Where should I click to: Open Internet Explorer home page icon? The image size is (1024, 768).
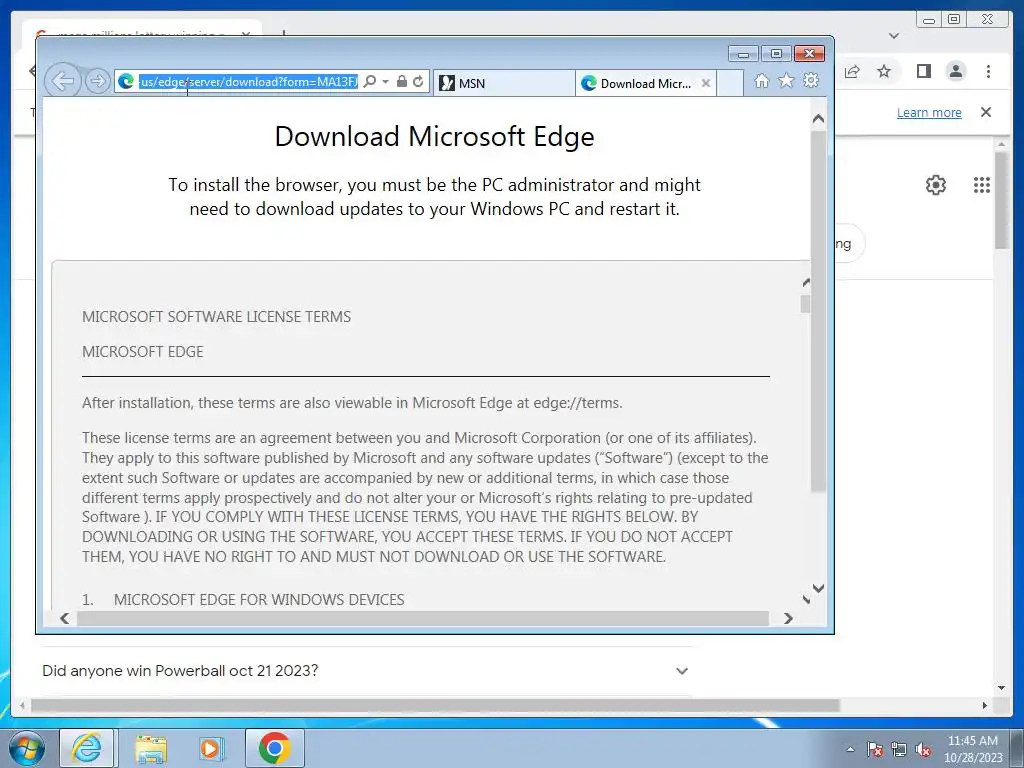[x=761, y=80]
